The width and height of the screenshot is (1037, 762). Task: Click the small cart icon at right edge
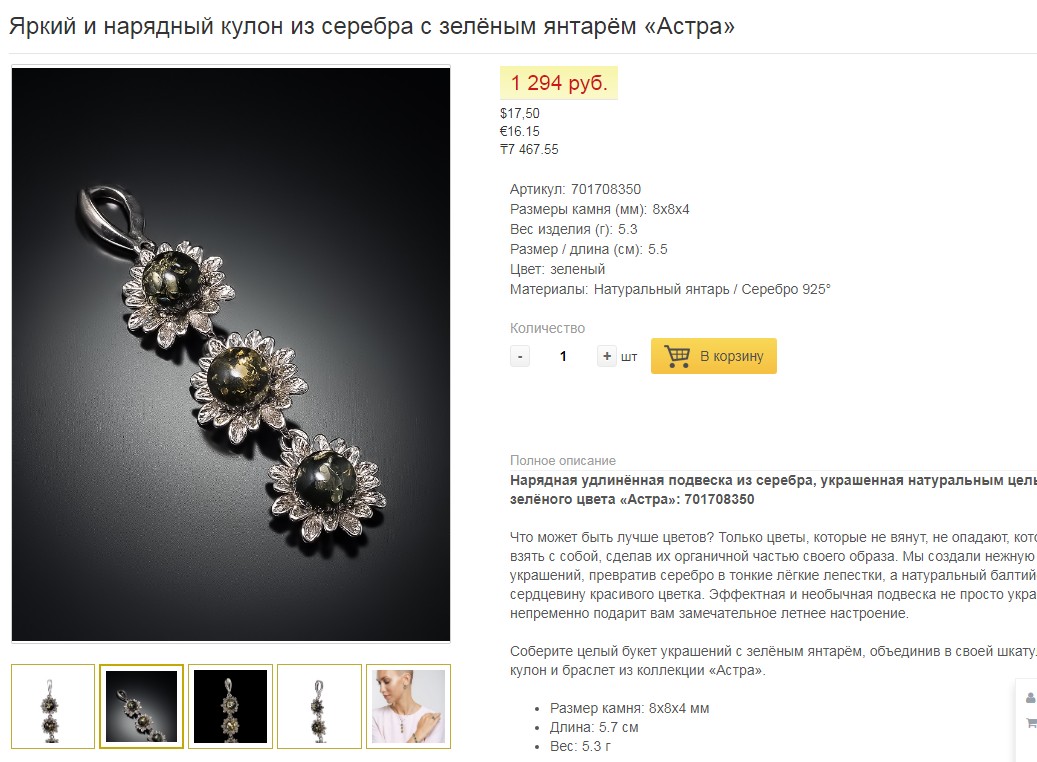(1030, 723)
